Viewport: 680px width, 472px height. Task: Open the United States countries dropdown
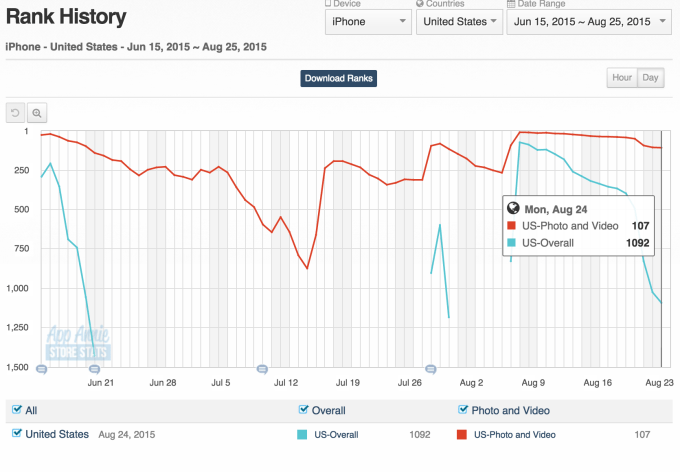[x=458, y=21]
